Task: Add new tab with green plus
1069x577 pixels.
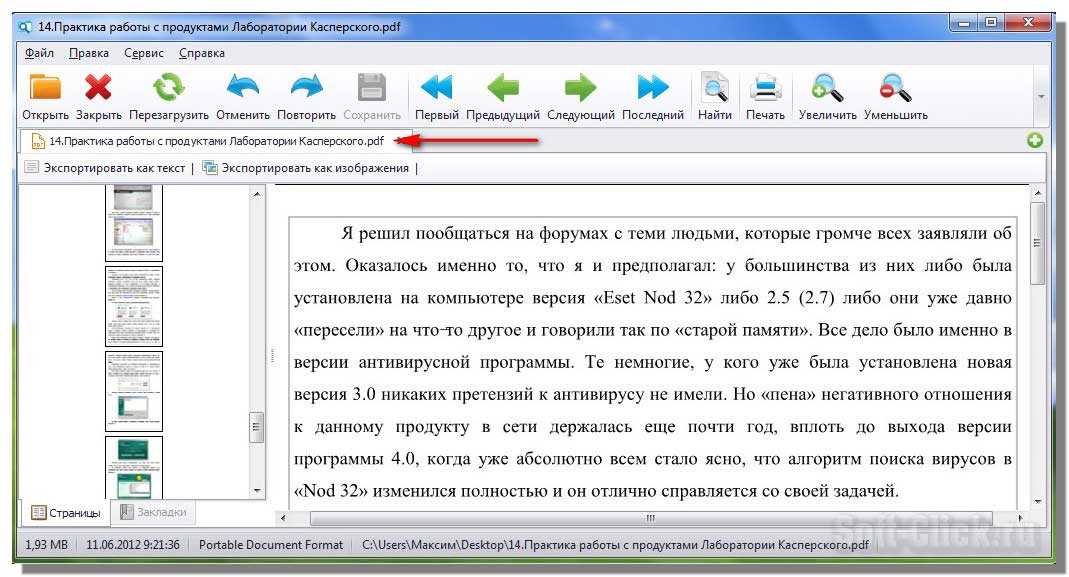Action: pyautogui.click(x=1035, y=141)
